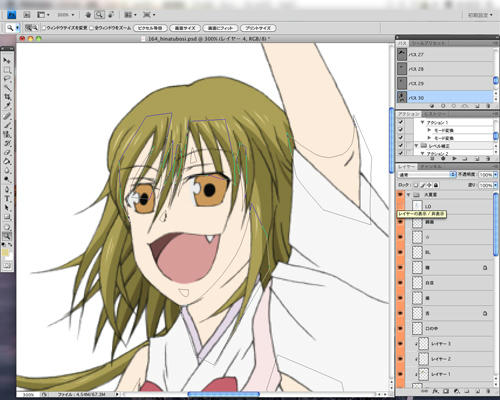Open the 初期設定 workspace switcher
This screenshot has height=400, width=500.
click(480, 15)
